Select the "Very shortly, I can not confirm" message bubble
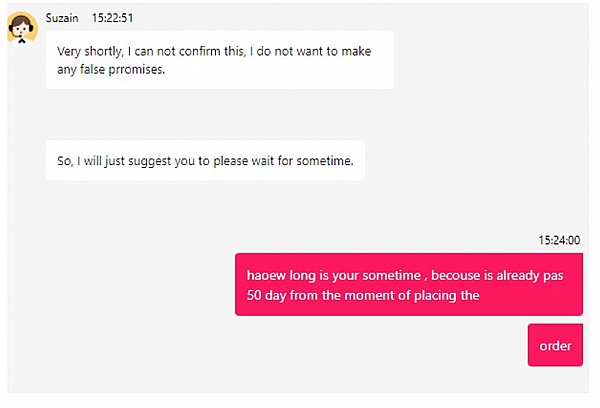 pyautogui.click(x=219, y=60)
